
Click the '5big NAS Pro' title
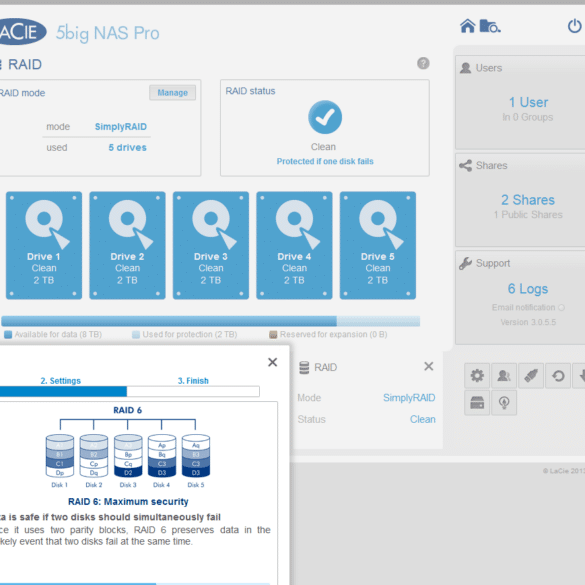[108, 33]
